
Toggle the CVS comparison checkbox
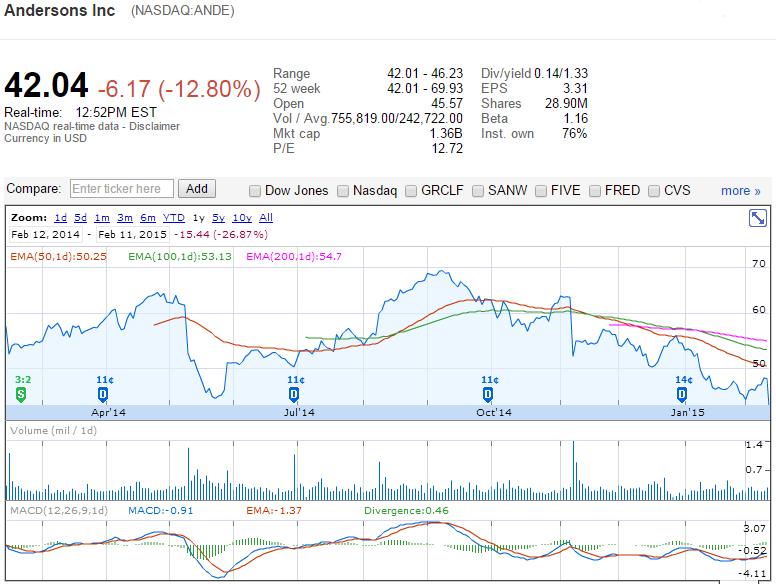click(654, 191)
